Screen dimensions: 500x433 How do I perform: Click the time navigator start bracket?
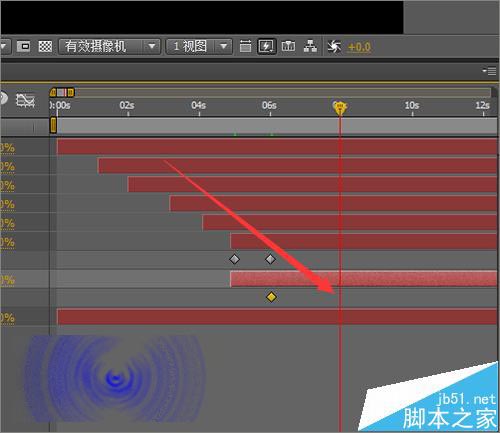tap(53, 92)
